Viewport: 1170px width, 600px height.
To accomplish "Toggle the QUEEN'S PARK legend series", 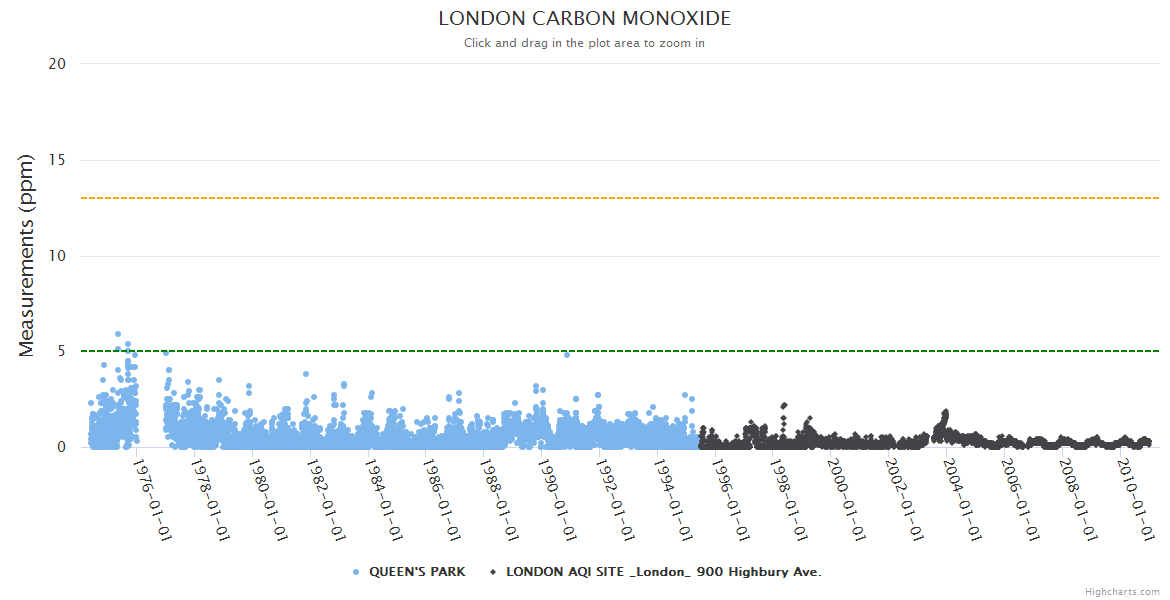I will point(417,572).
